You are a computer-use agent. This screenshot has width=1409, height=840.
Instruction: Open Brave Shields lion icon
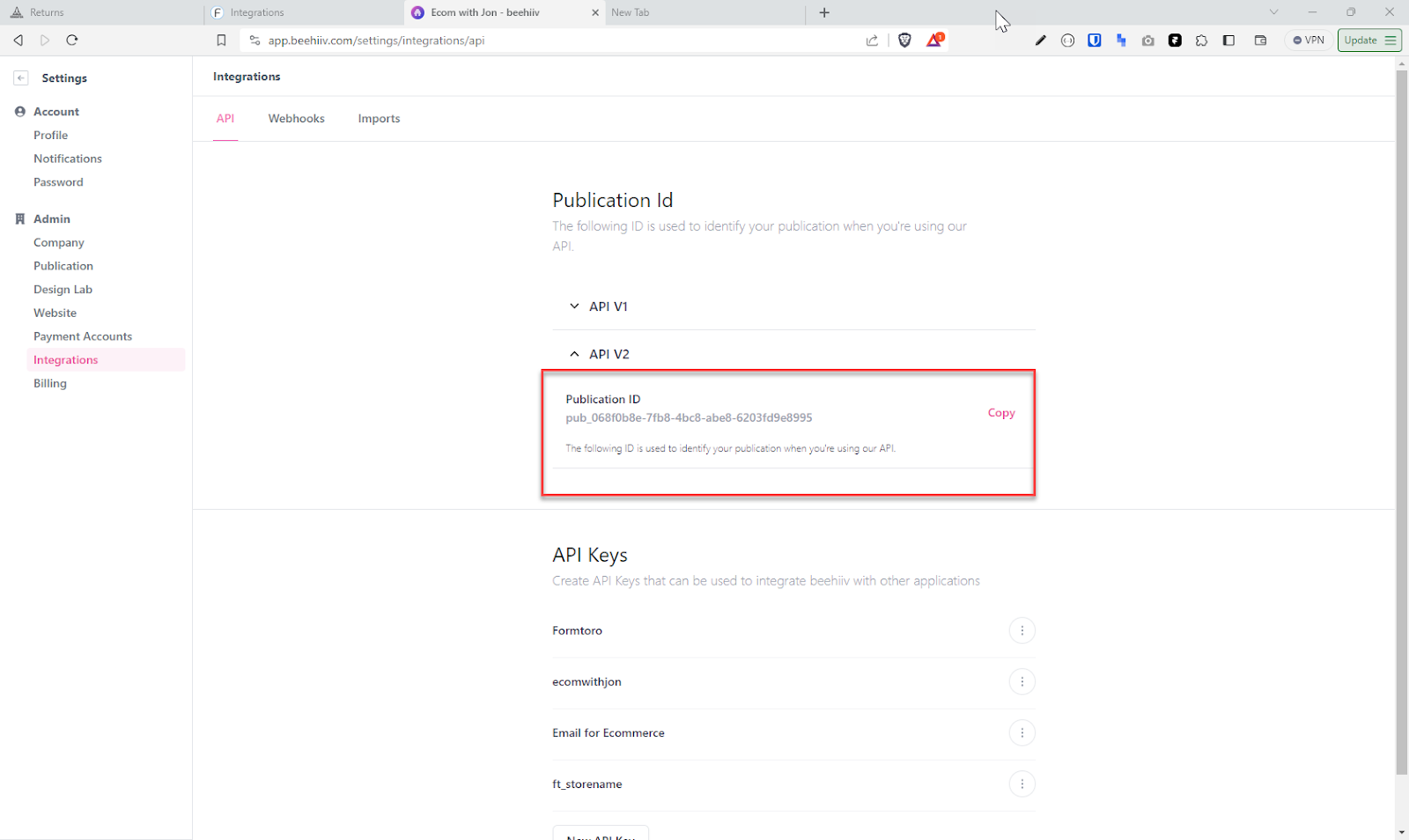tap(904, 41)
